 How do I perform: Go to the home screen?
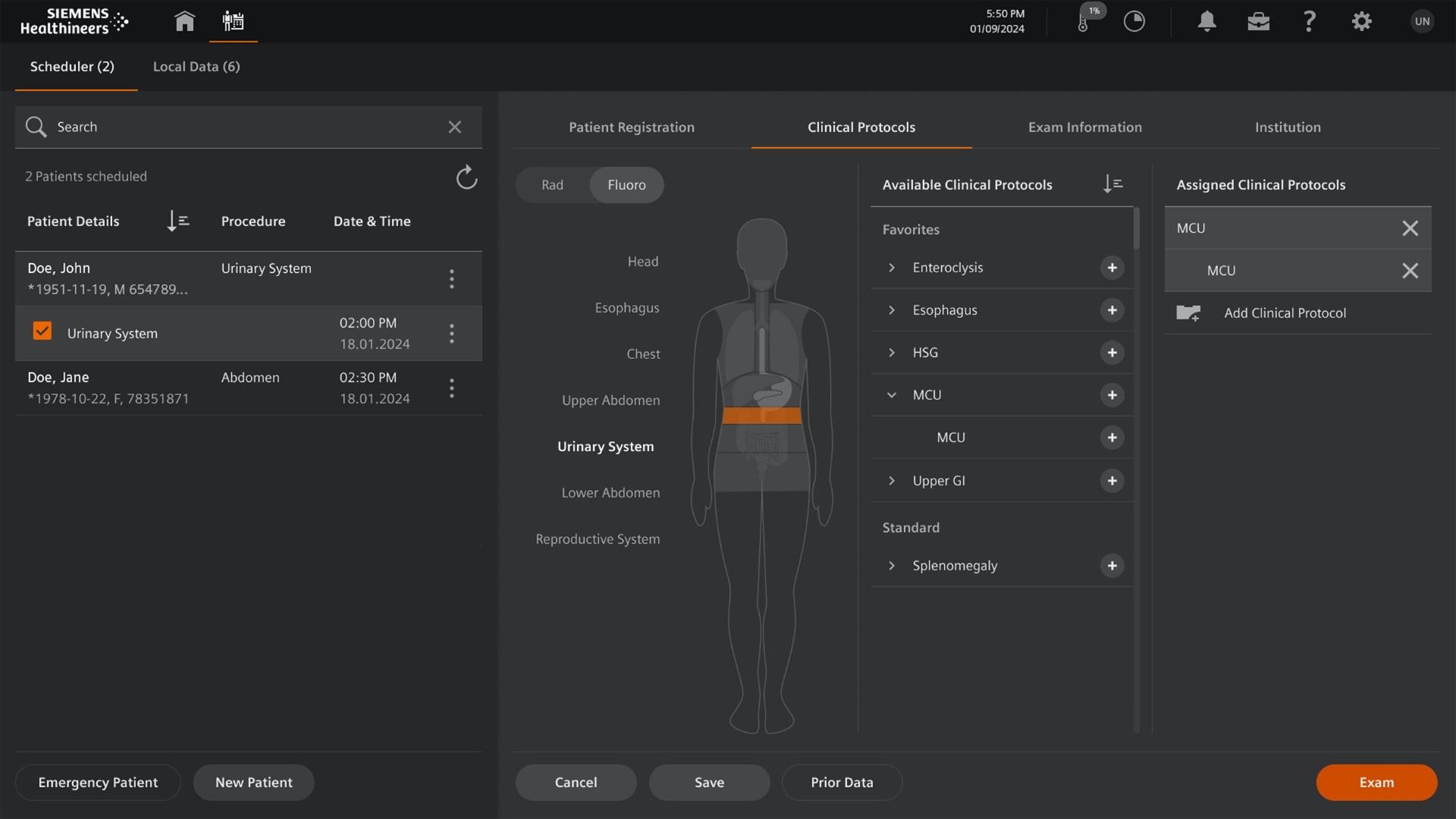184,21
